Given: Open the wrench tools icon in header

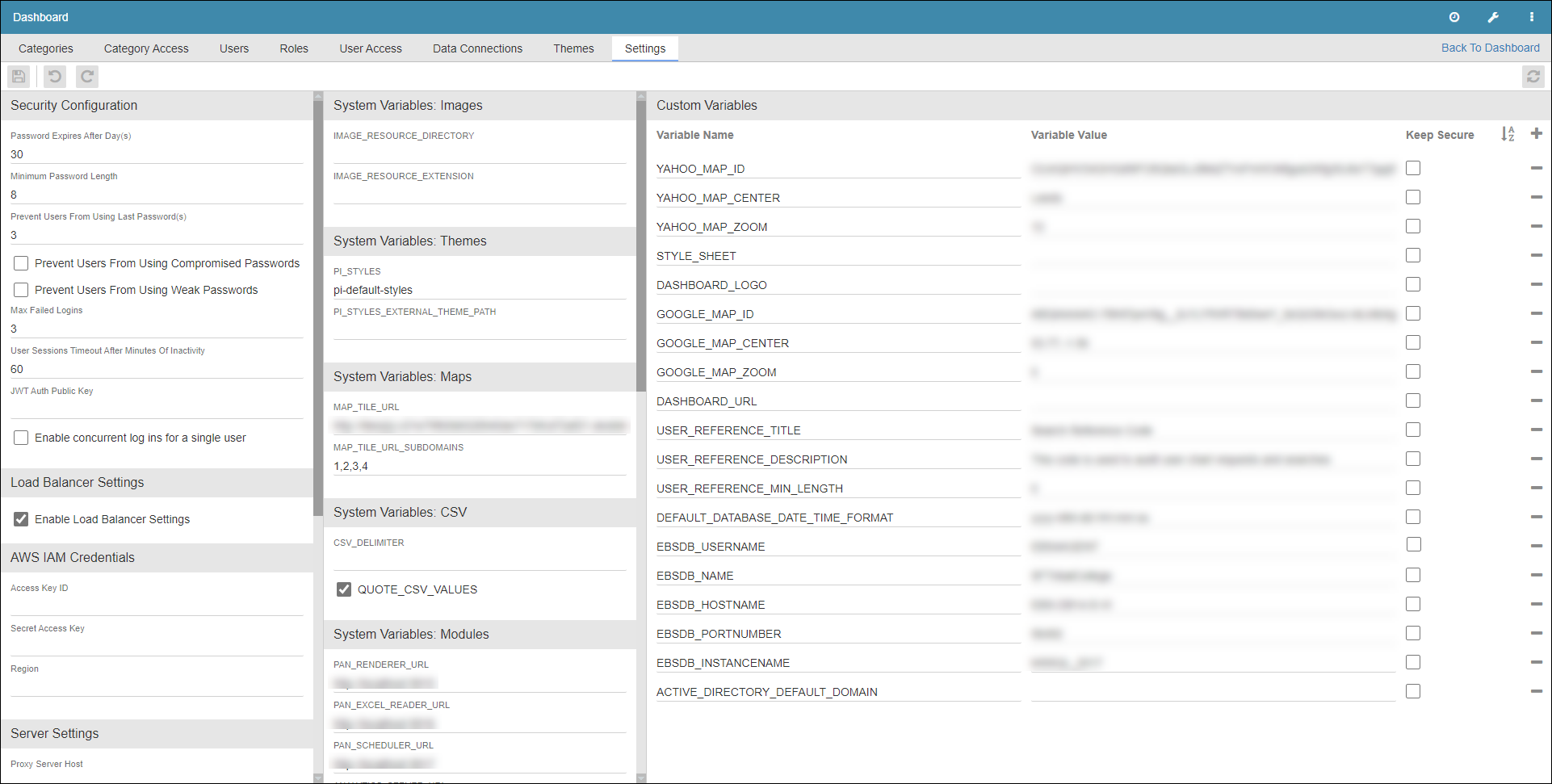Looking at the screenshot, I should tap(1493, 17).
